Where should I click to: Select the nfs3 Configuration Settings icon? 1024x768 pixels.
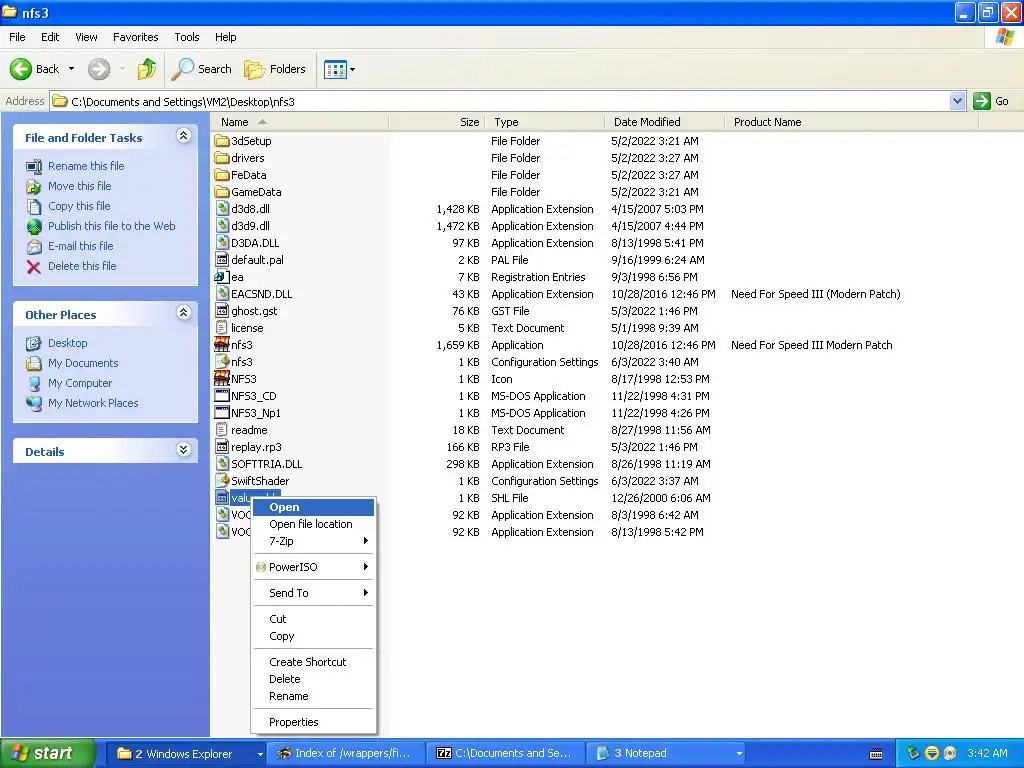222,361
